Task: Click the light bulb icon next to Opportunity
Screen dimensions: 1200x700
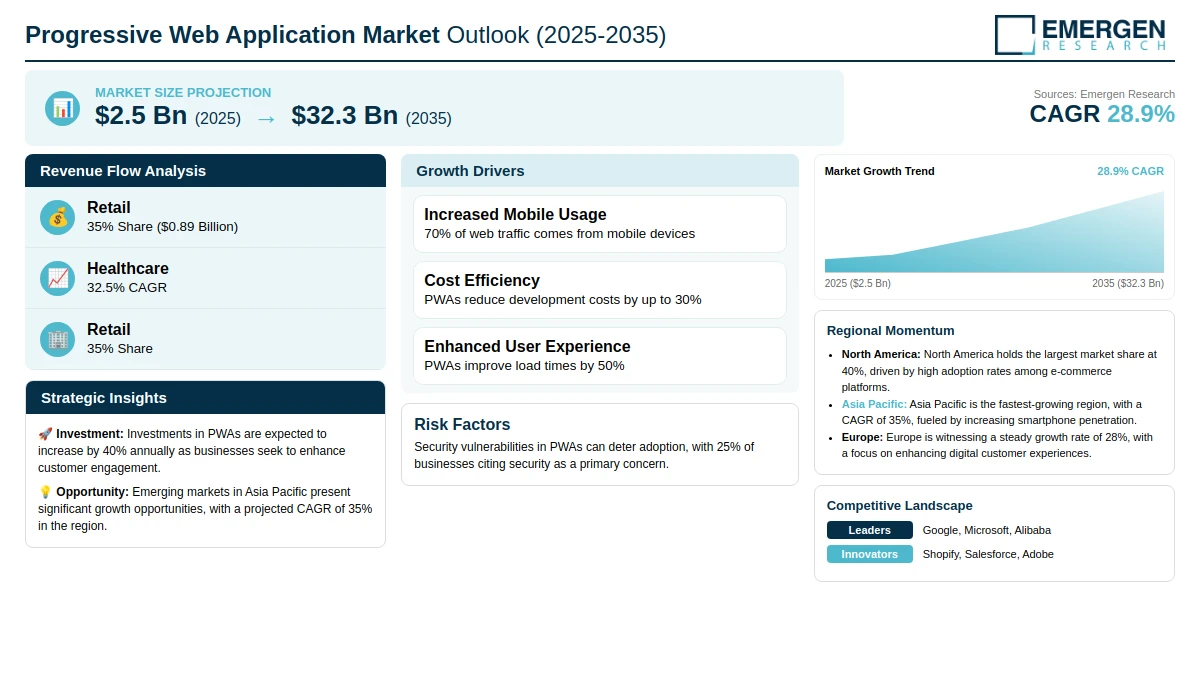Action: tap(45, 492)
